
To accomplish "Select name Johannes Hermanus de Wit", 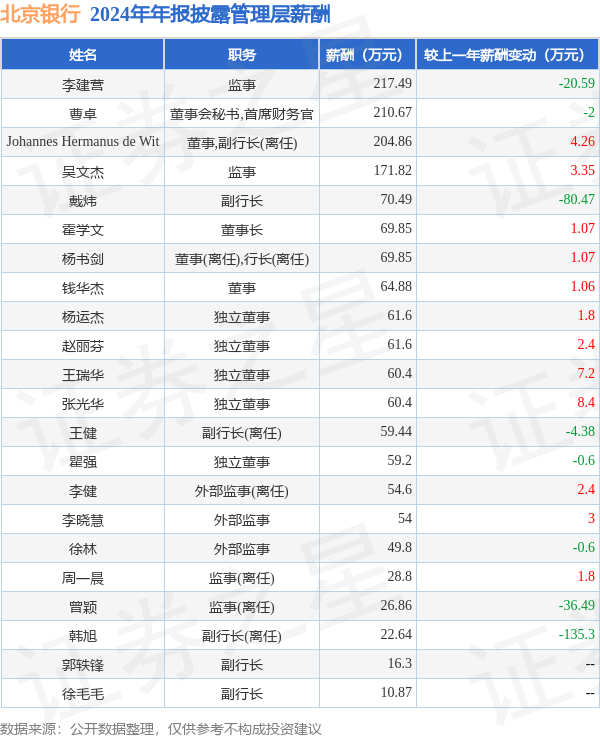I will 83,142.
